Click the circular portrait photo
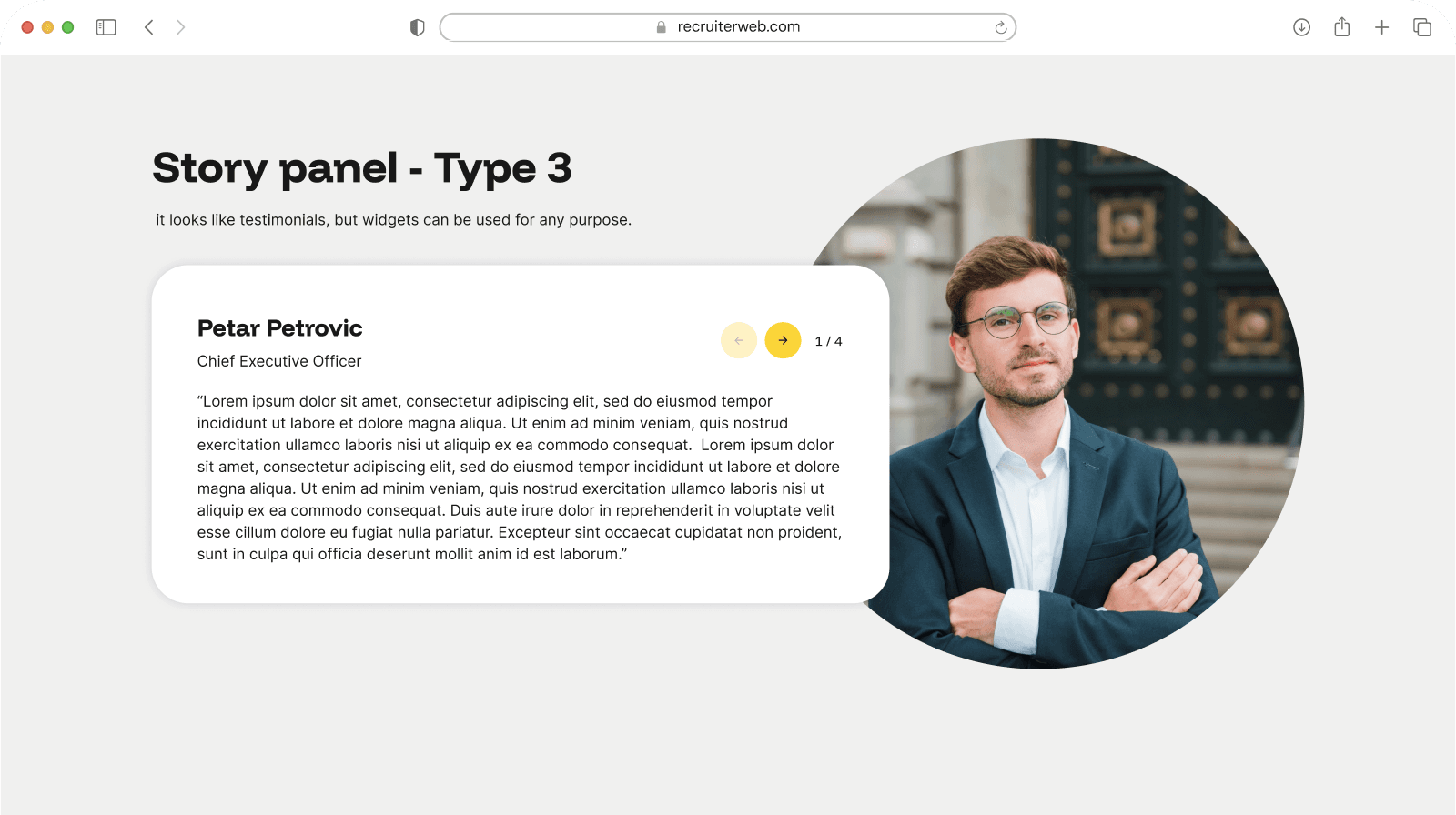The width and height of the screenshot is (1456, 815). coord(1092,409)
